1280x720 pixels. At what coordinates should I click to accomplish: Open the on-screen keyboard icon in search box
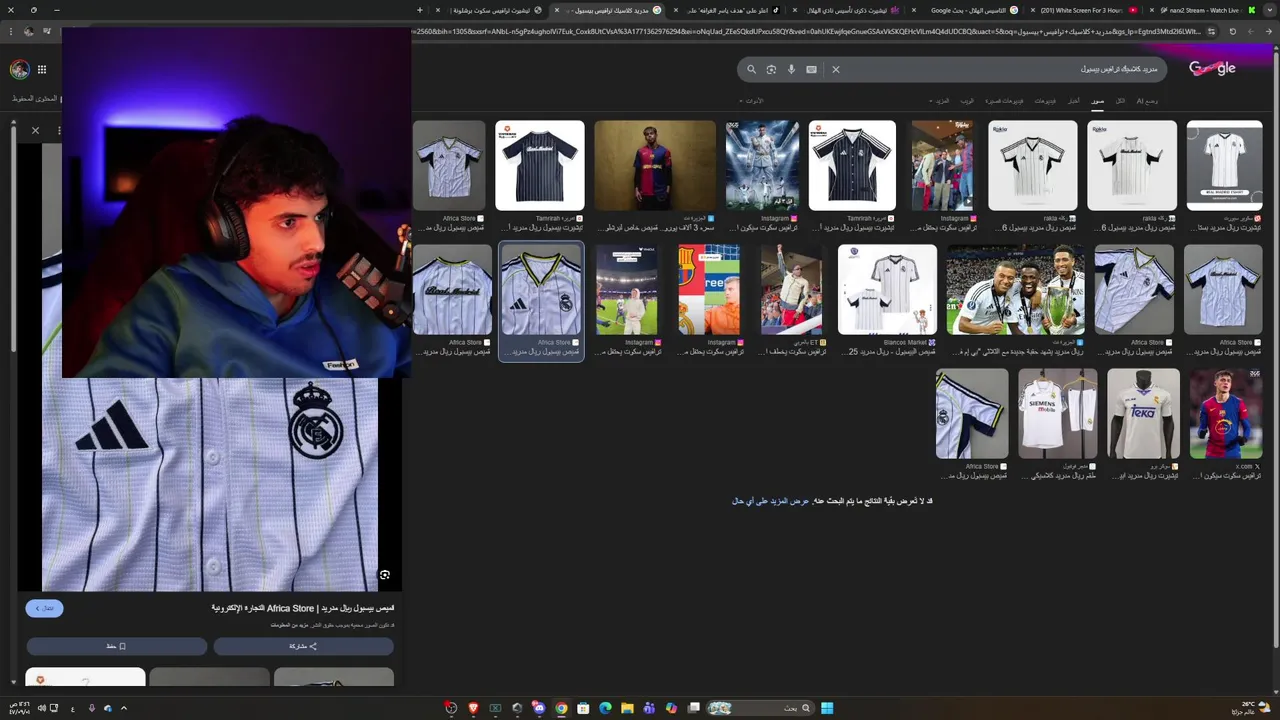(x=811, y=69)
